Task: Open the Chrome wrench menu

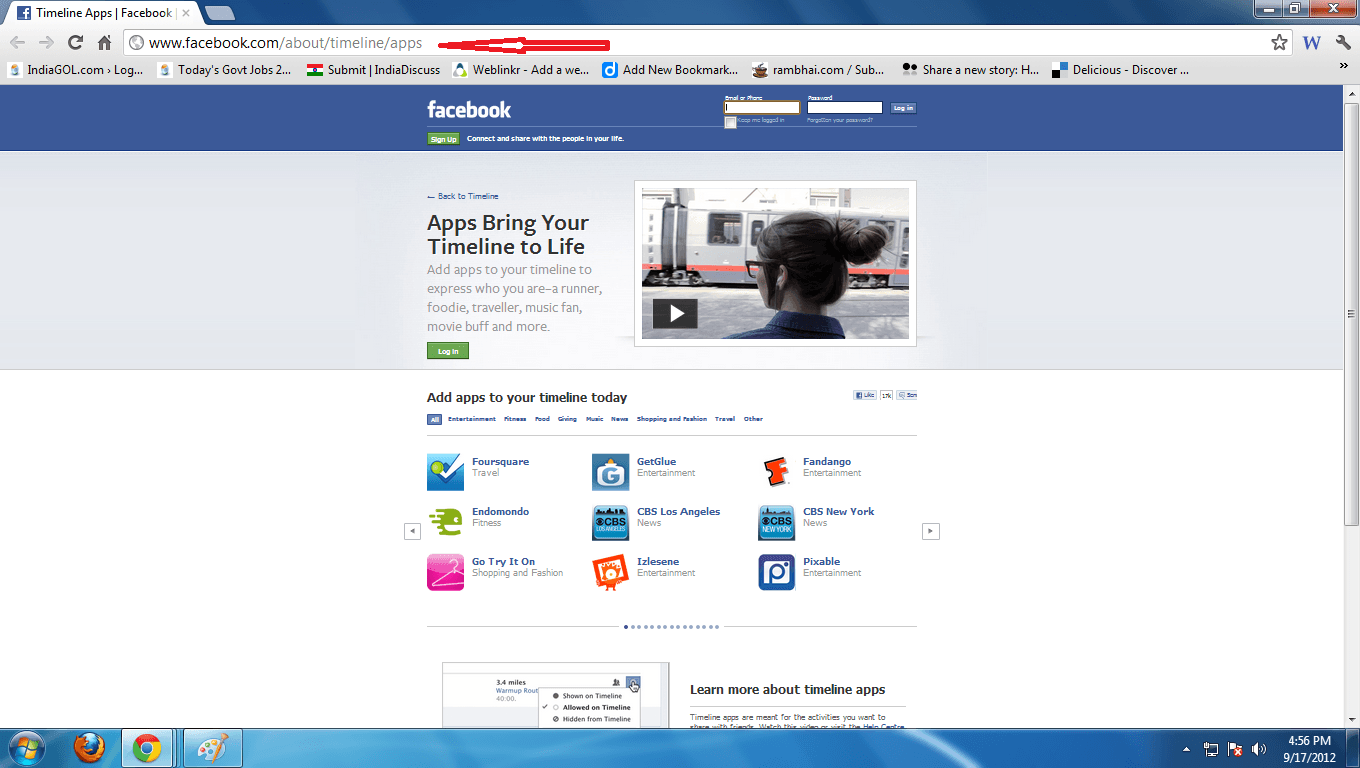Action: [1341, 44]
